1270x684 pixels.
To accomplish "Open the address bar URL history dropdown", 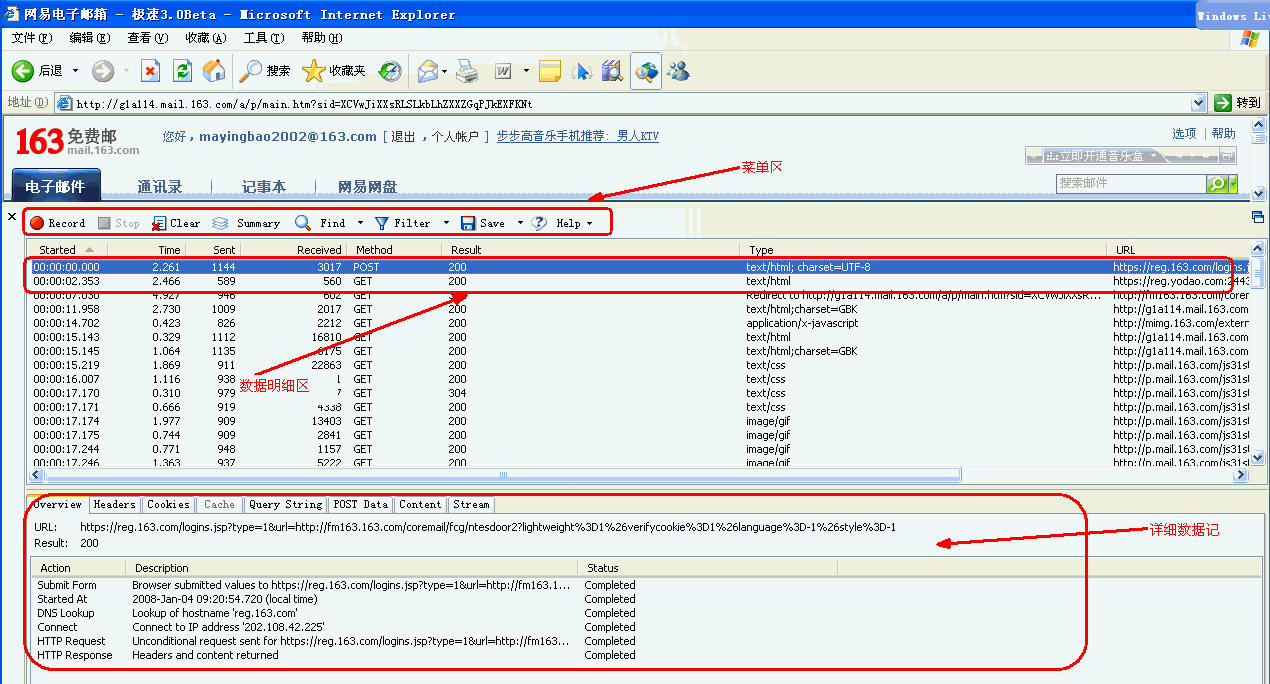I will (1198, 102).
